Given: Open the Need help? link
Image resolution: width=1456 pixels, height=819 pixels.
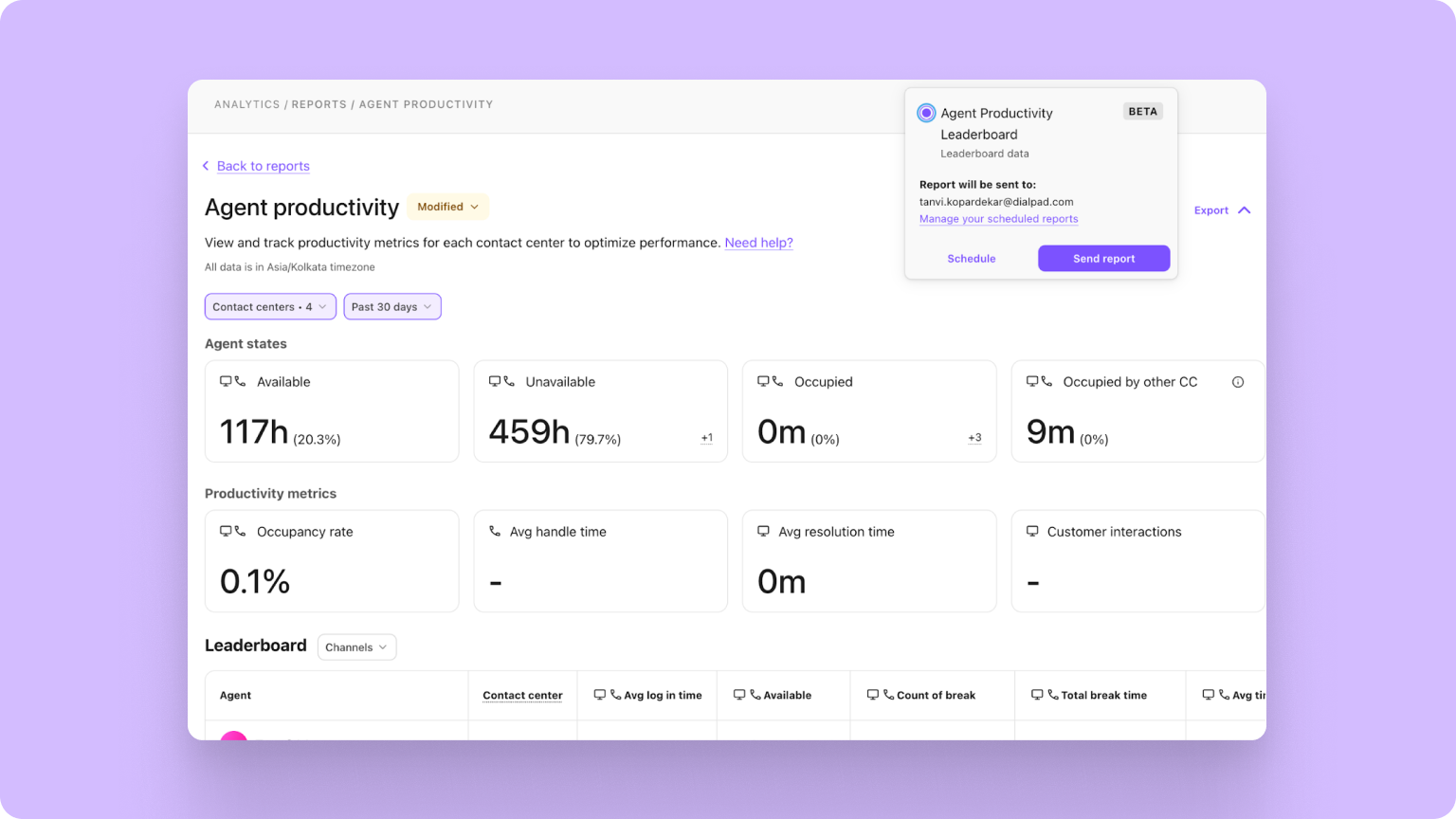Looking at the screenshot, I should tap(757, 243).
